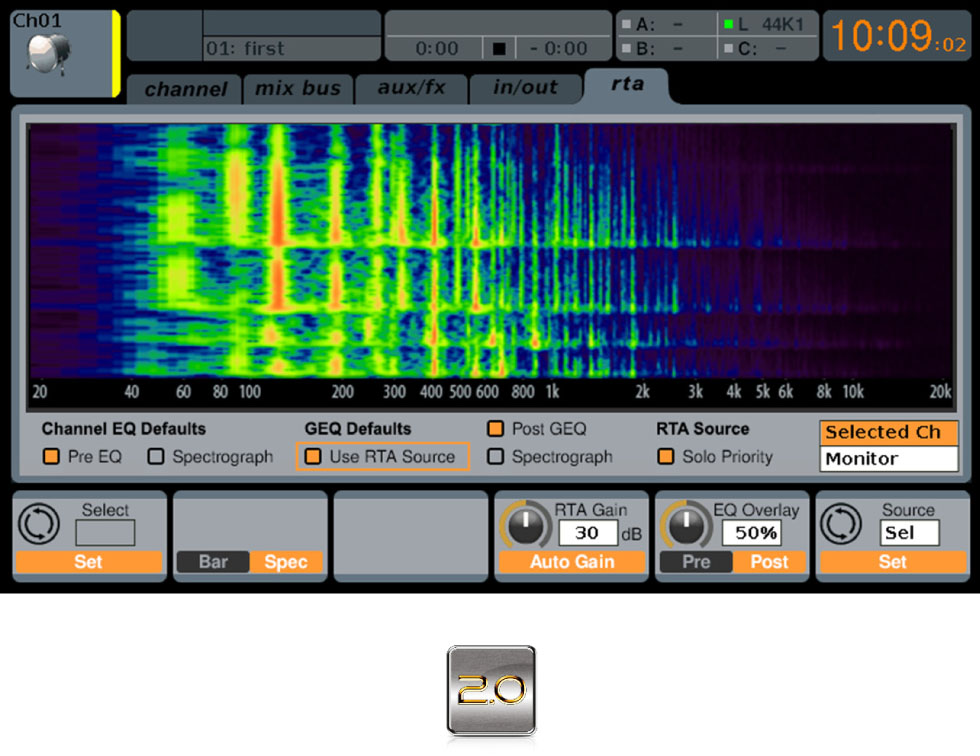Click the 2.0 firmware version badge
Viewport: 980px width, 756px height.
pos(491,691)
